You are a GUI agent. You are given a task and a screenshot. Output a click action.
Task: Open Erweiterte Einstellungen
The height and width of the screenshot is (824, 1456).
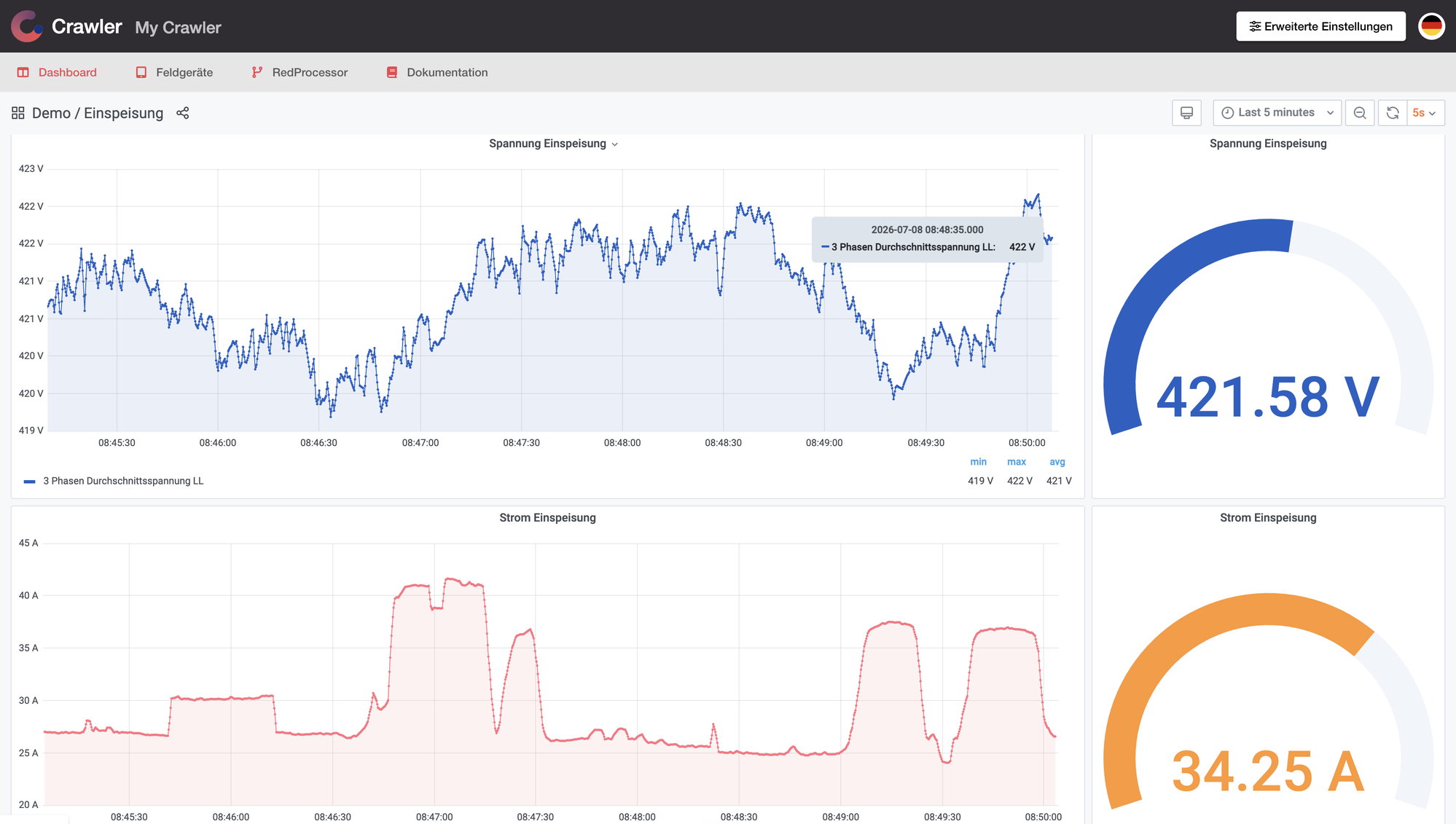click(x=1320, y=26)
